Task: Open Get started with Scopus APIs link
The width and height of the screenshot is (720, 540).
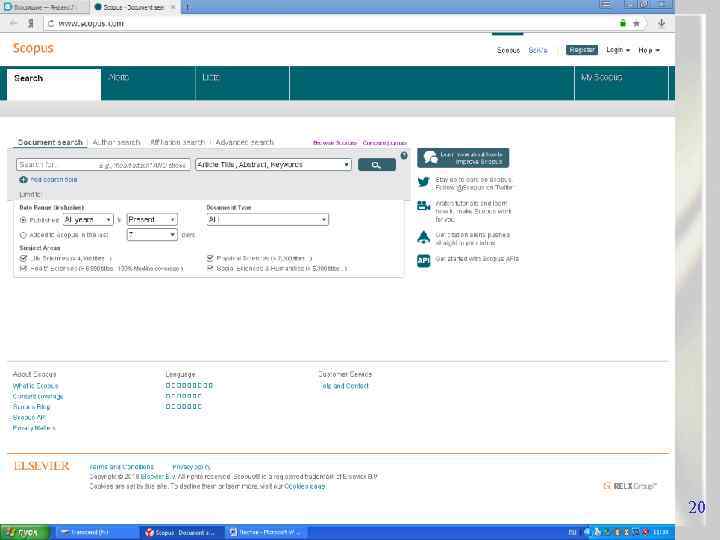Action: click(x=477, y=259)
